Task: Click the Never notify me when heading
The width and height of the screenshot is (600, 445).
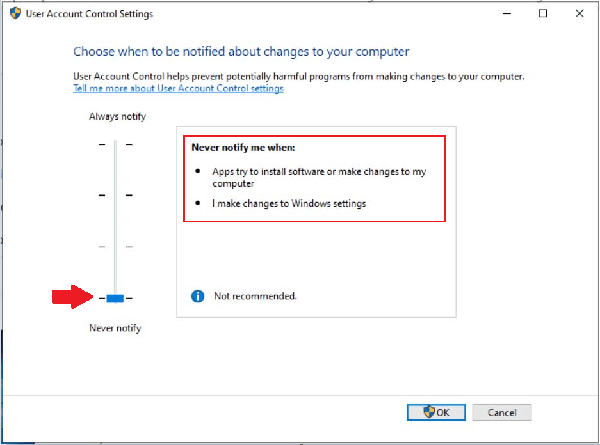Action: [233, 148]
